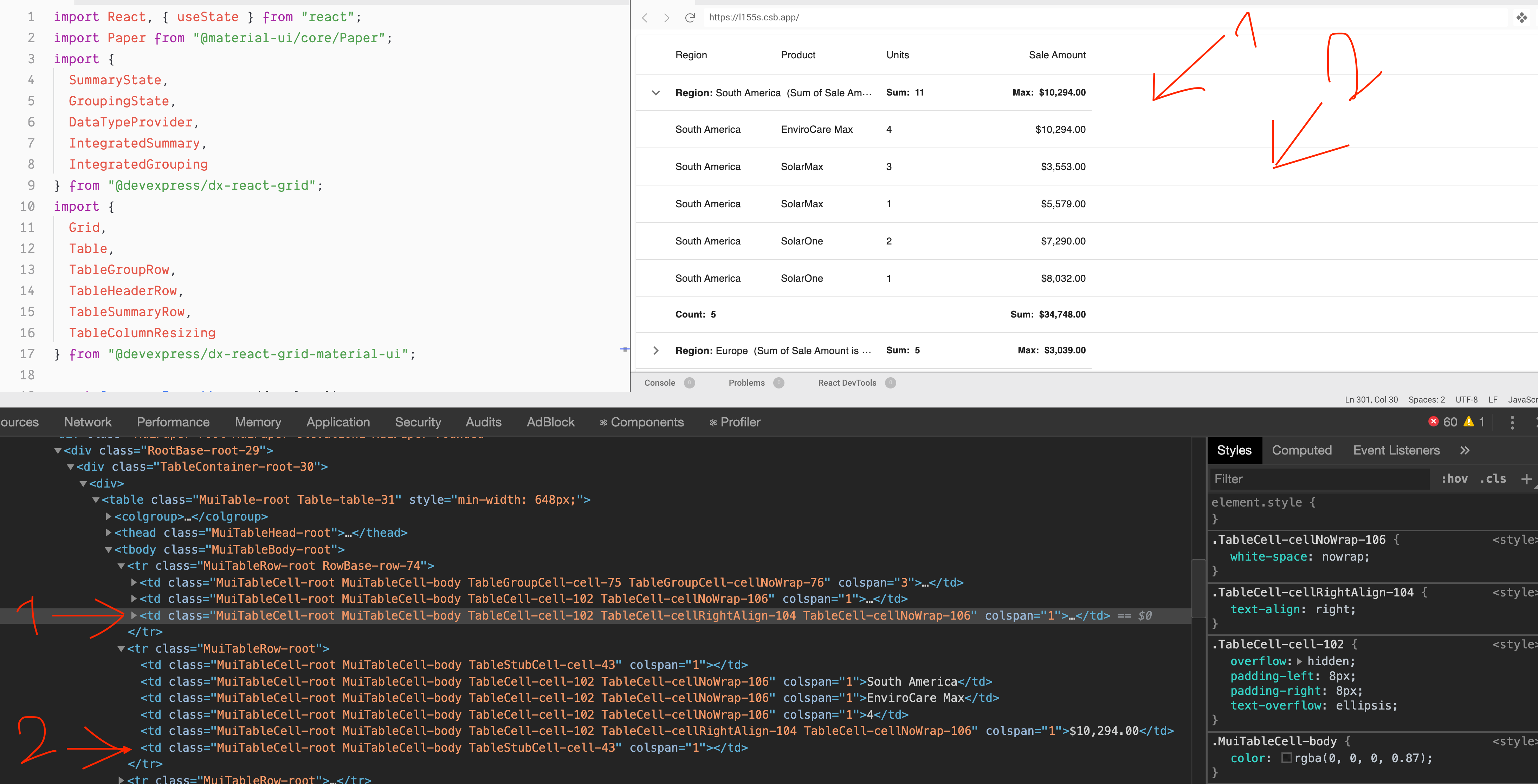Click the forward navigation arrow in the preview browser
The image size is (1538, 784).
coord(667,17)
